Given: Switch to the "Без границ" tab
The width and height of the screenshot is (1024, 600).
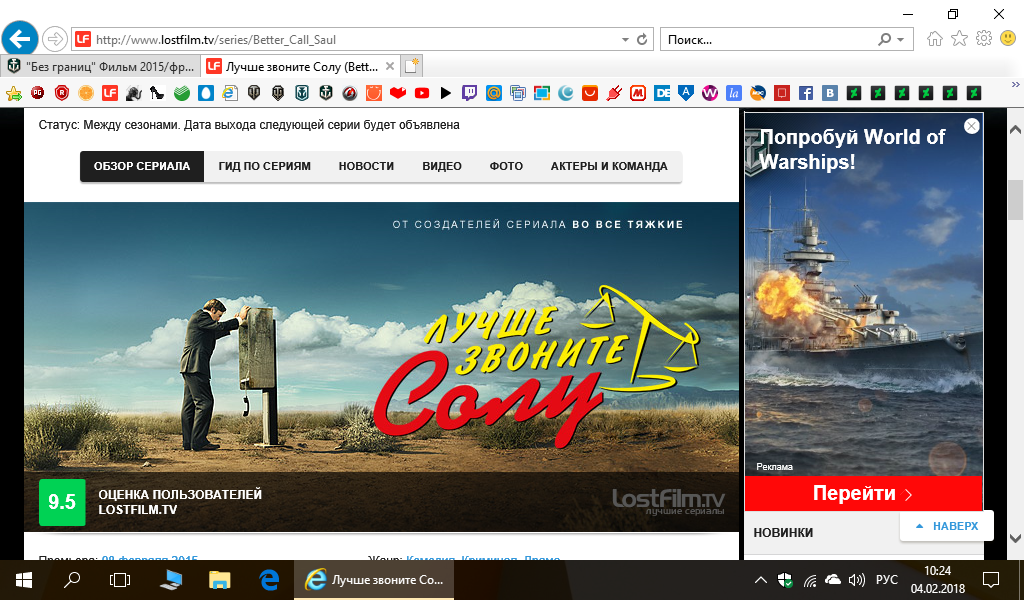Looking at the screenshot, I should tap(102, 67).
